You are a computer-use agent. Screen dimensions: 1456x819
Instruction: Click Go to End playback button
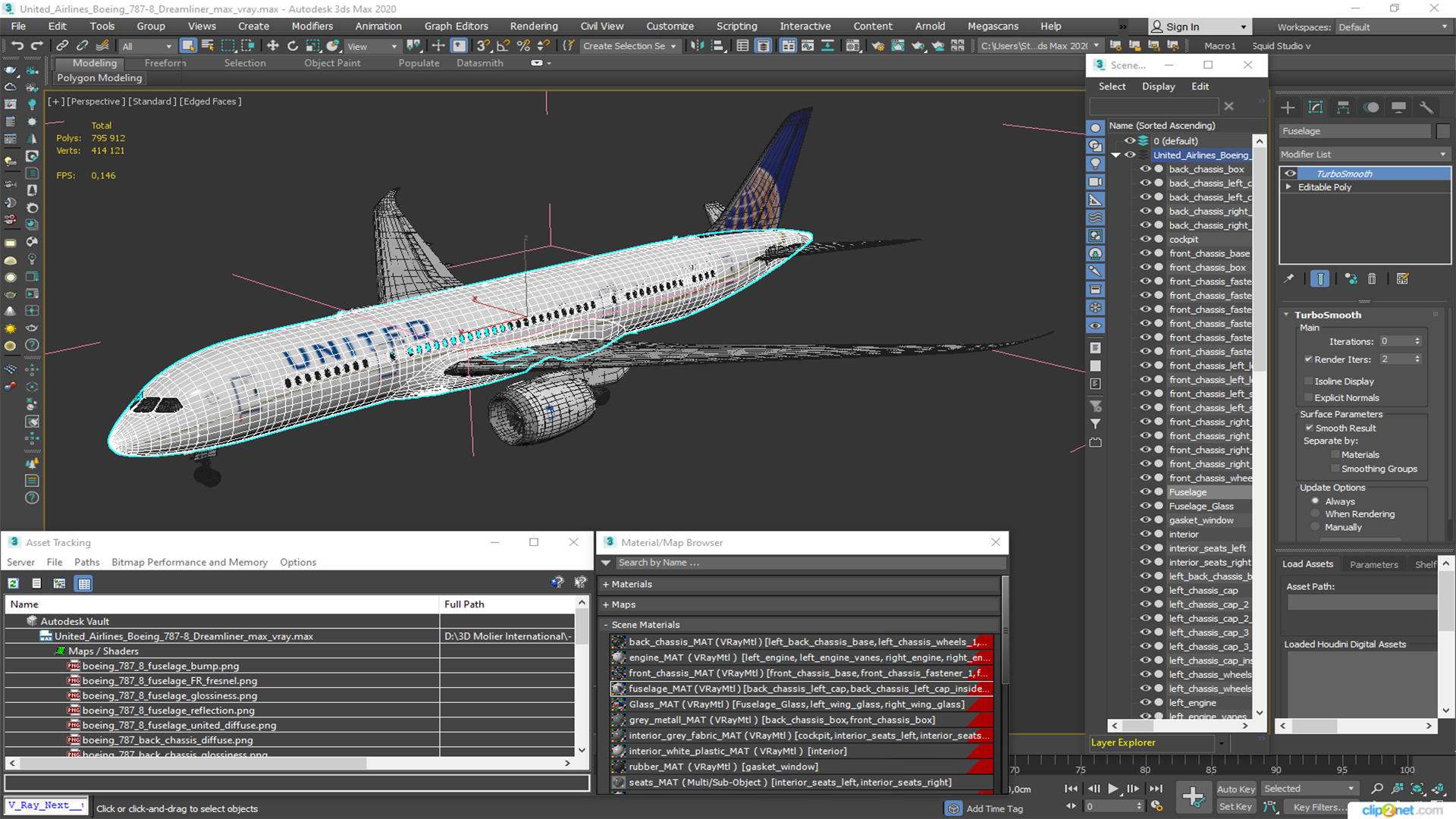1156,789
